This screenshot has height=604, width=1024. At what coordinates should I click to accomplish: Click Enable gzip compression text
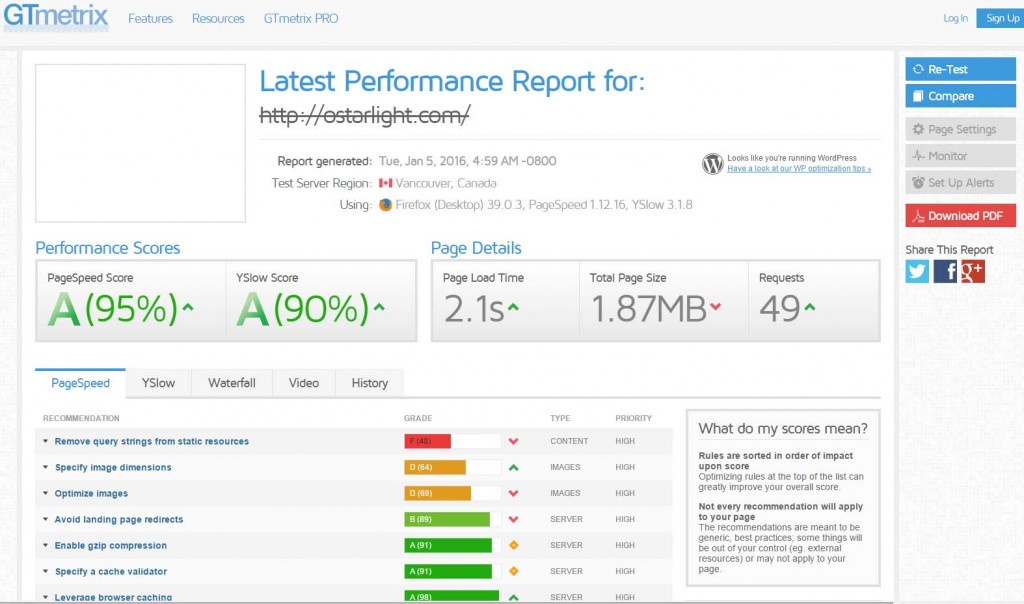pos(110,545)
